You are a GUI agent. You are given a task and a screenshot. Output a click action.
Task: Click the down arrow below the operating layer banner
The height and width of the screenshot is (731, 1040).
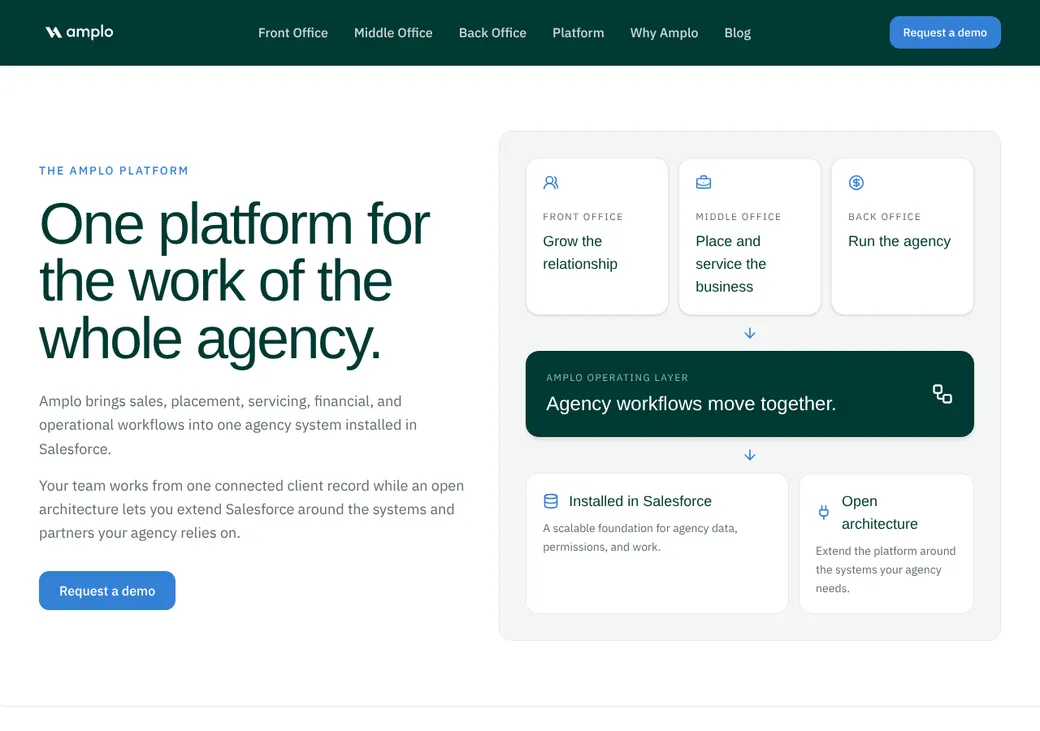point(749,455)
